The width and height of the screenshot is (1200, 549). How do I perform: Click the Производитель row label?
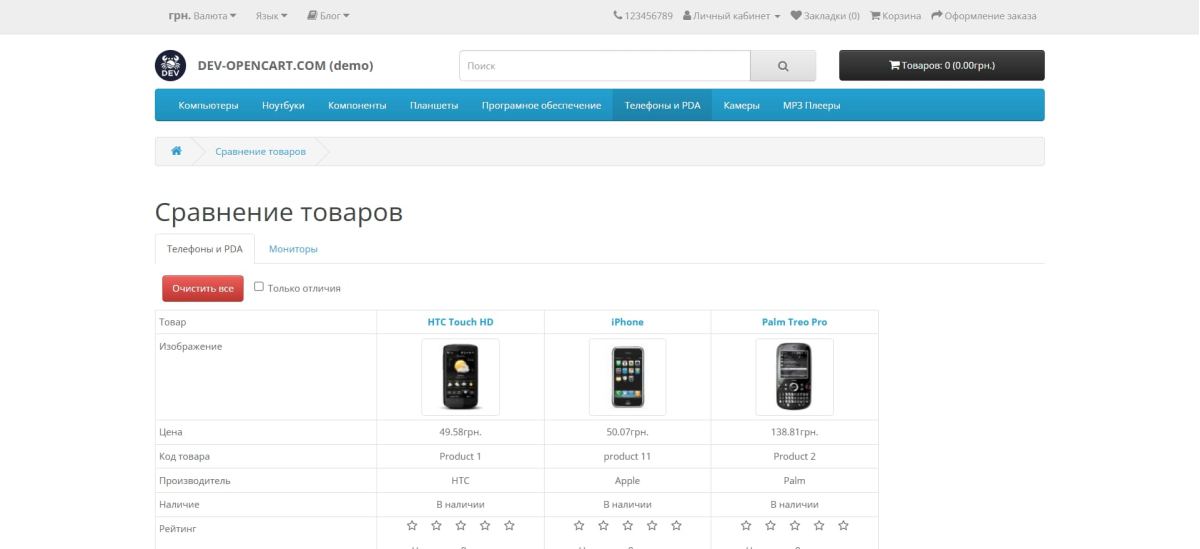point(195,481)
